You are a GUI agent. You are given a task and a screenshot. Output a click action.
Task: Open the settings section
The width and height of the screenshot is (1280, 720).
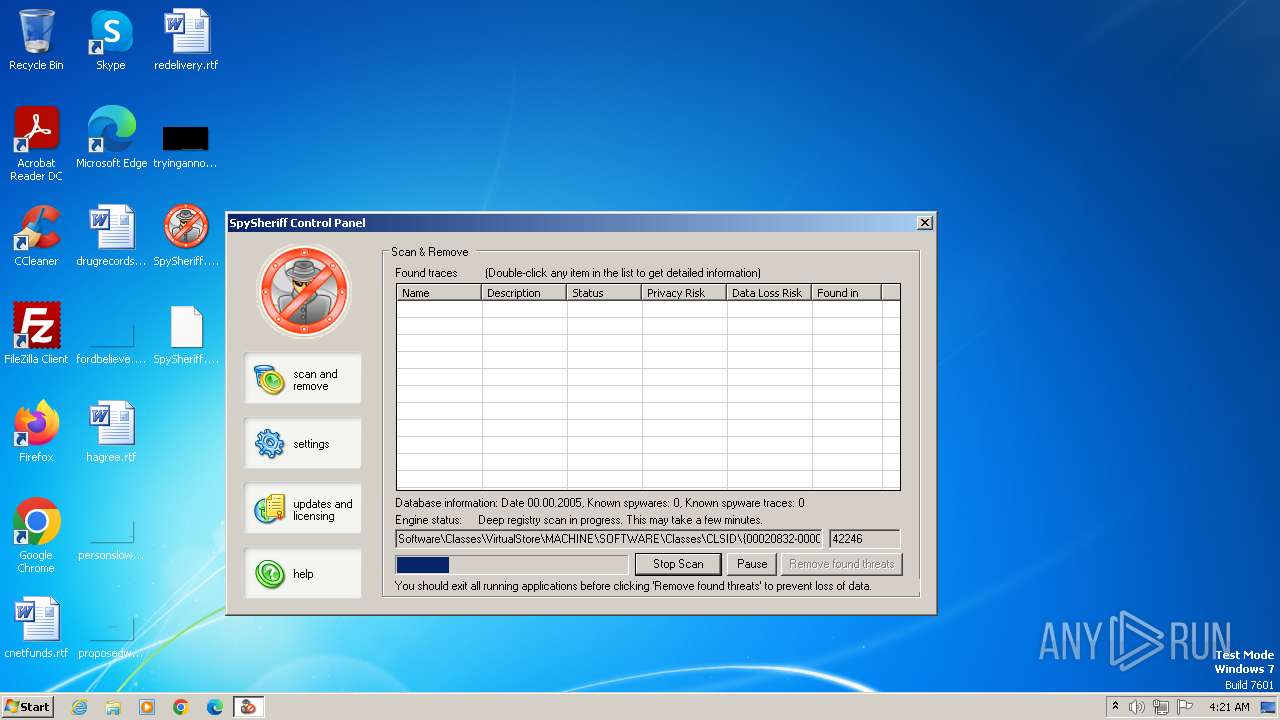coord(303,444)
